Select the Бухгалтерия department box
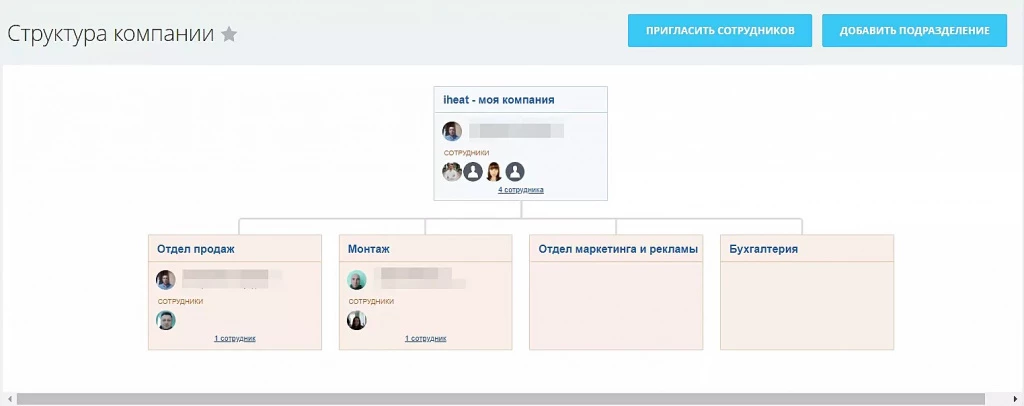This screenshot has width=1024, height=406. pos(807,292)
